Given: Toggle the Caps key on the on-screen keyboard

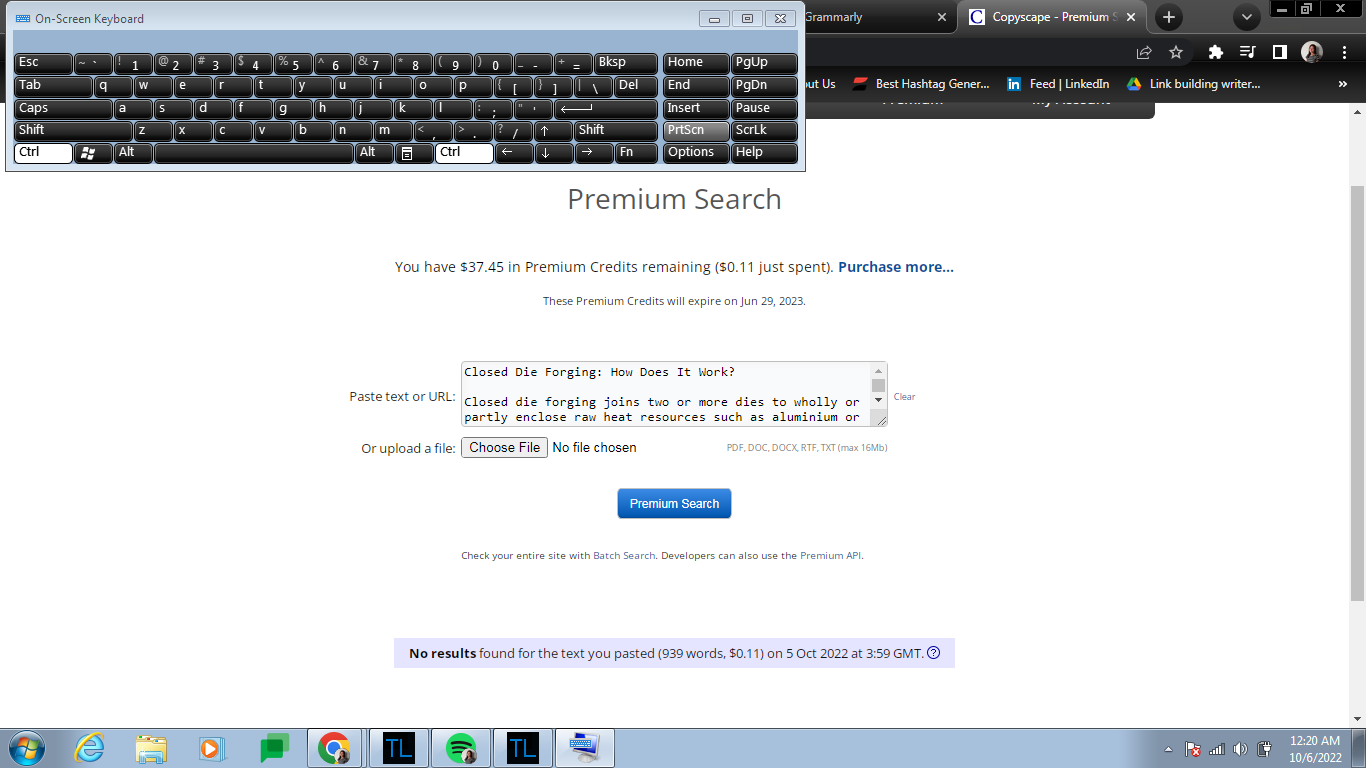Looking at the screenshot, I should (63, 108).
